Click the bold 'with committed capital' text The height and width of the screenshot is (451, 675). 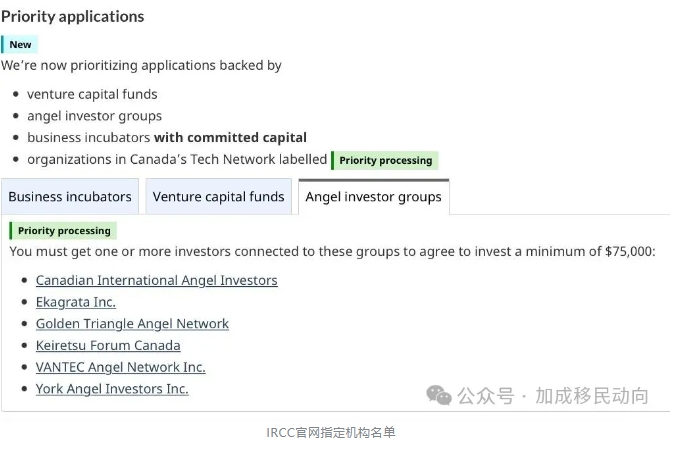tap(230, 137)
